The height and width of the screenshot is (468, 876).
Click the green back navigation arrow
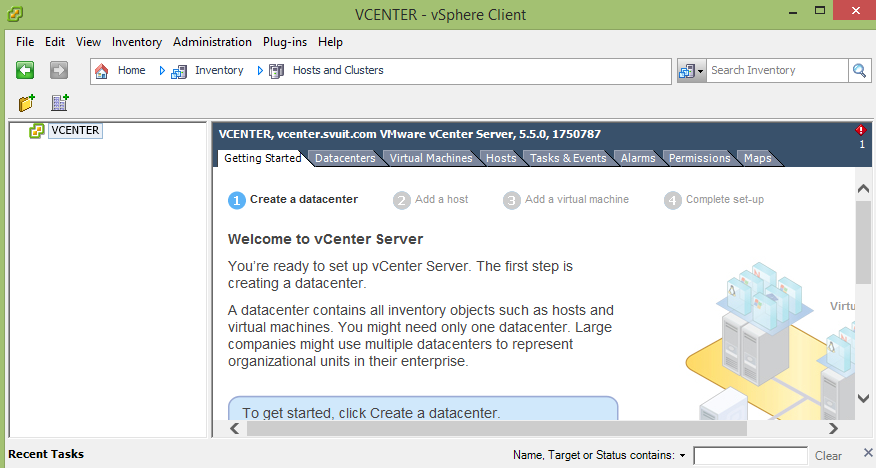coord(25,70)
